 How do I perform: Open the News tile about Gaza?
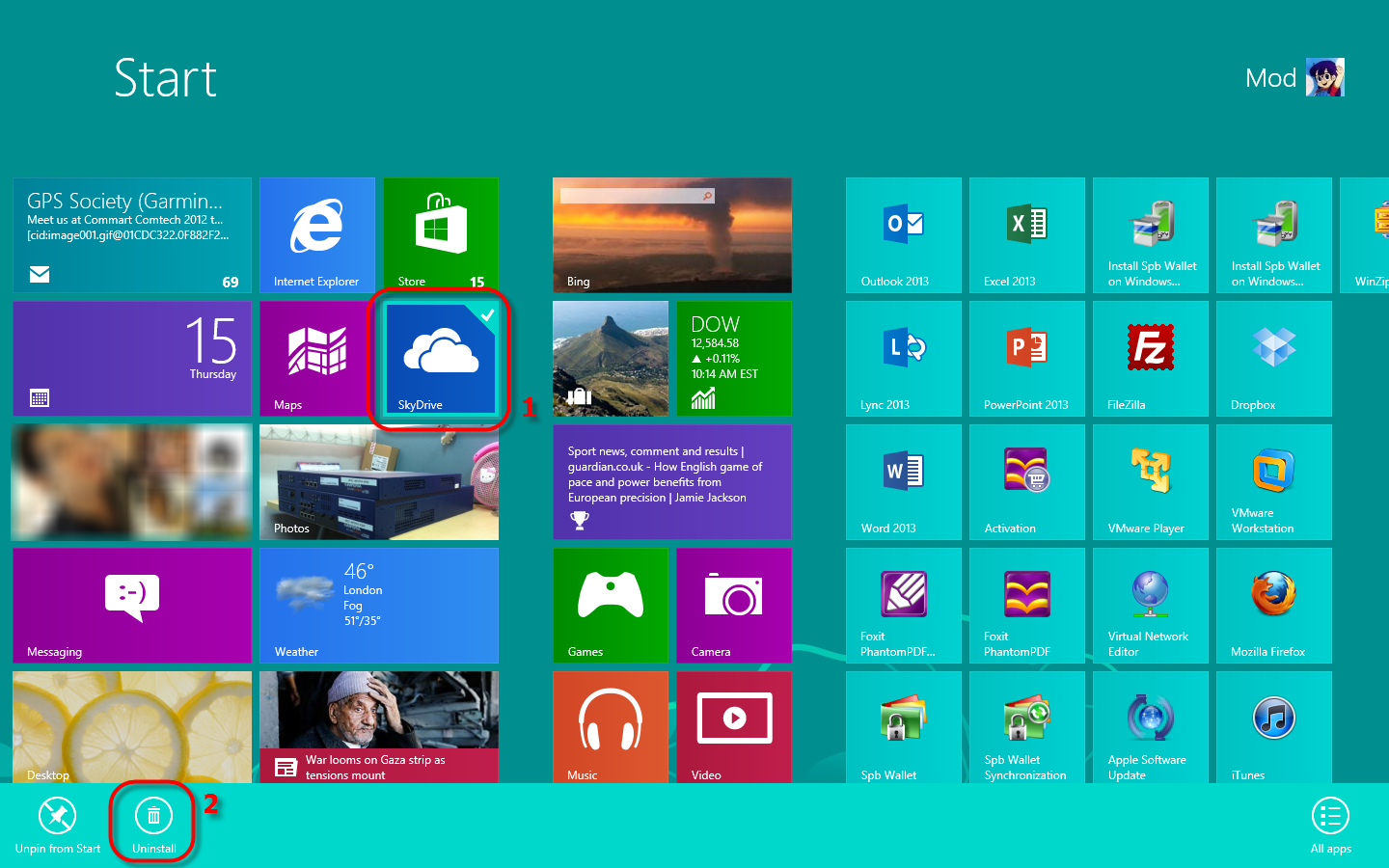coord(379,727)
